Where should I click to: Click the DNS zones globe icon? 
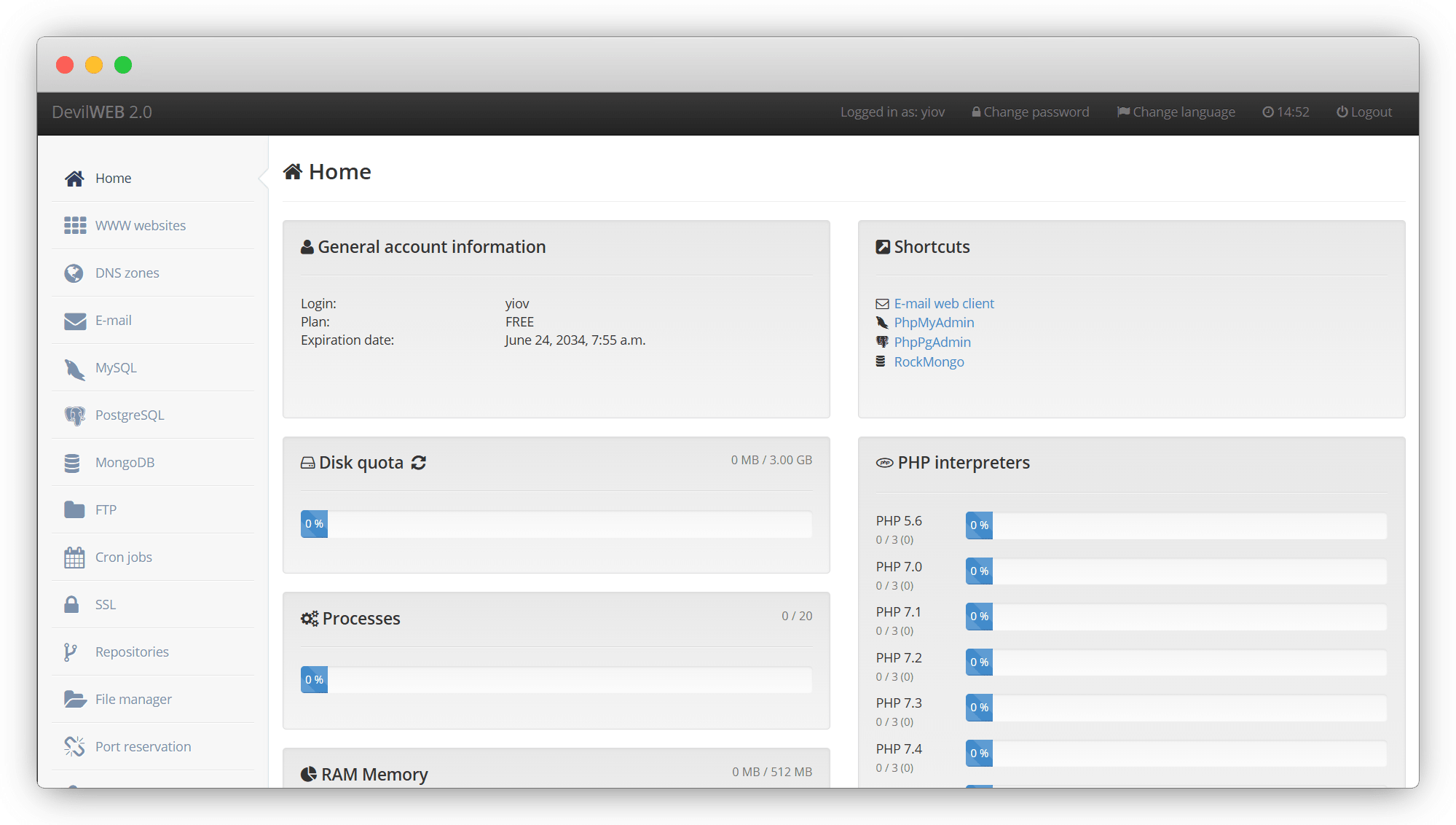pos(74,273)
